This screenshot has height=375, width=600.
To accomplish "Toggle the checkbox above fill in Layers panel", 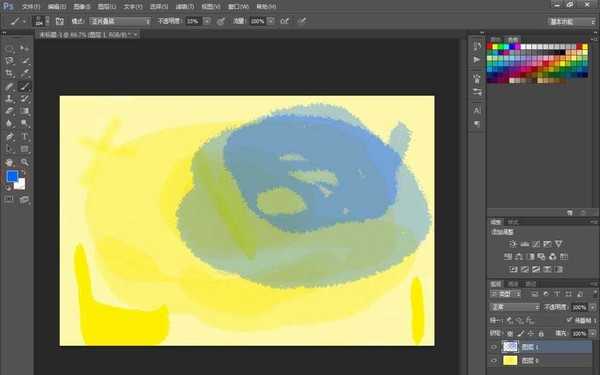I will (569, 320).
